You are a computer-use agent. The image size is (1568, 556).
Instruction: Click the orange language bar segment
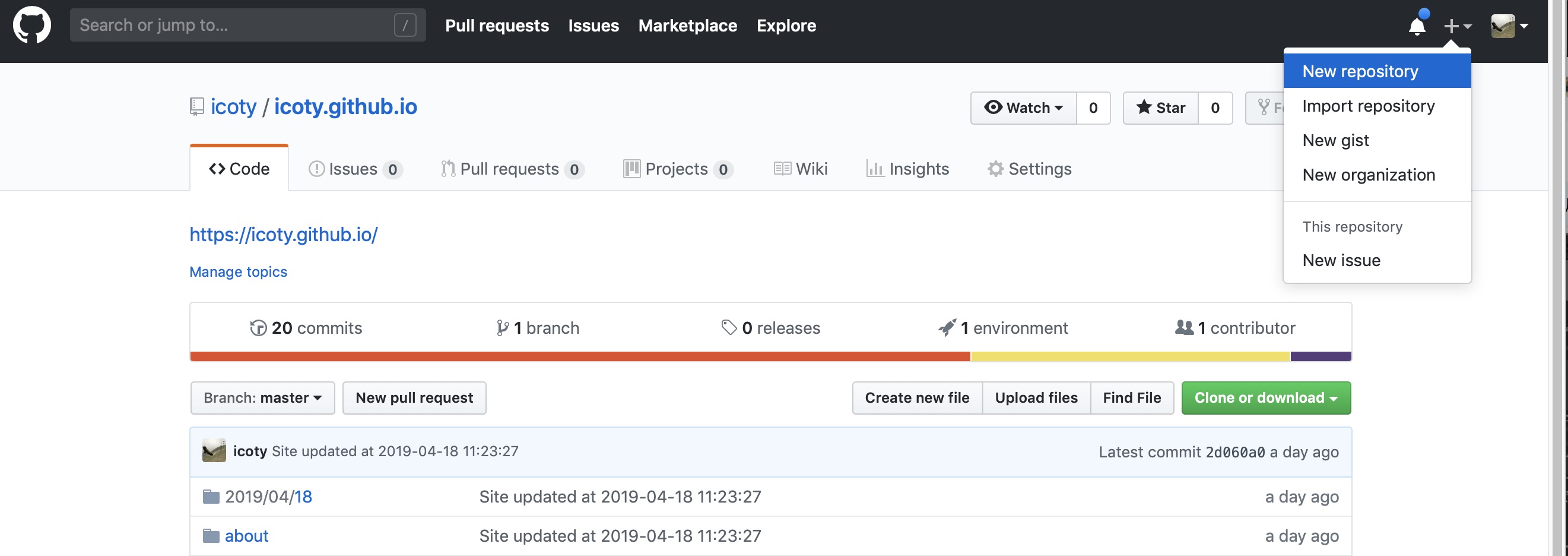pyautogui.click(x=580, y=356)
